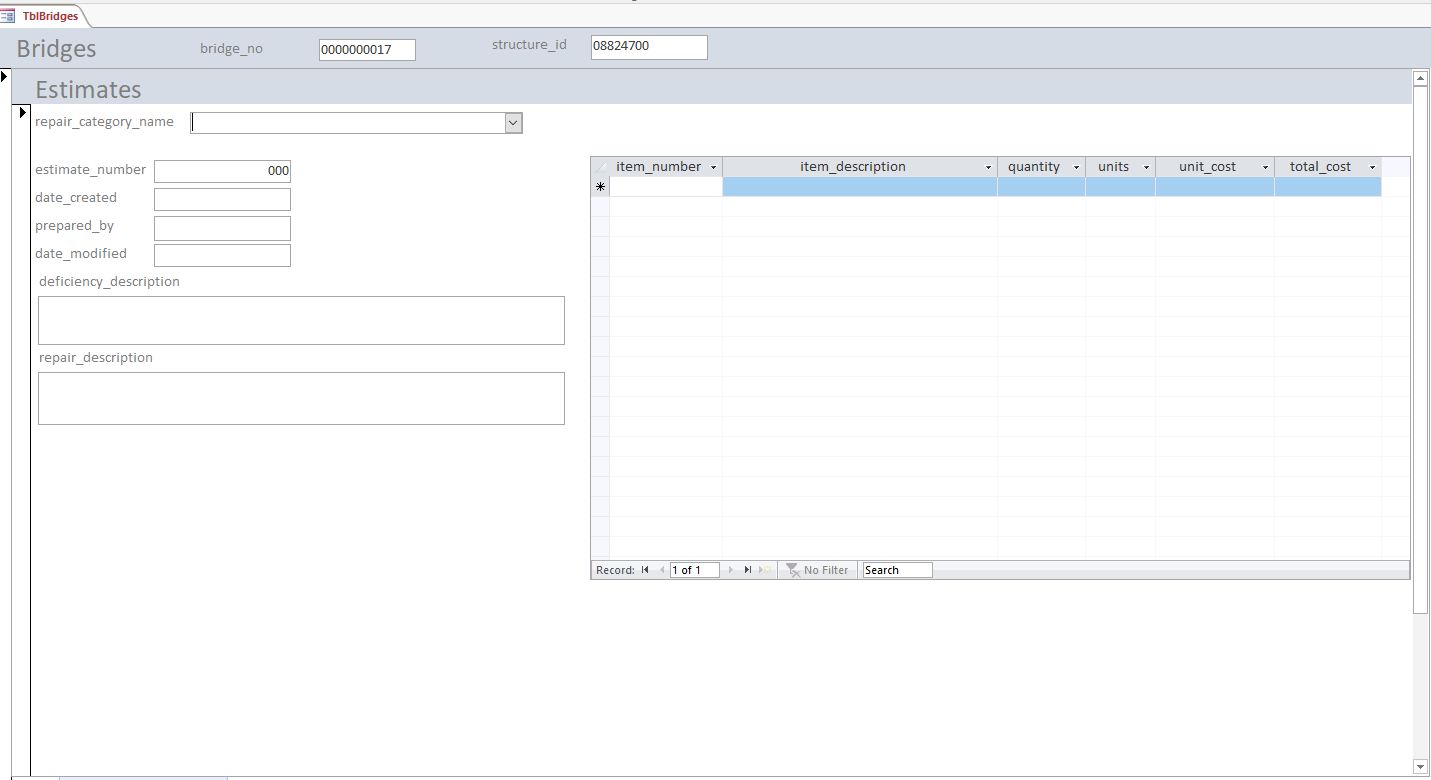Click the bridge_no field

367,49
